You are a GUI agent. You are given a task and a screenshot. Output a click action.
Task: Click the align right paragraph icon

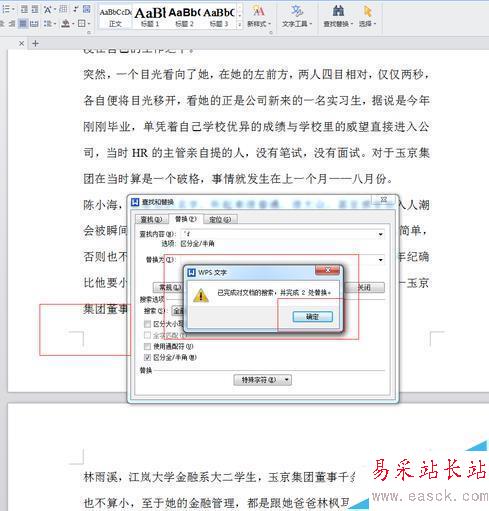[12, 24]
